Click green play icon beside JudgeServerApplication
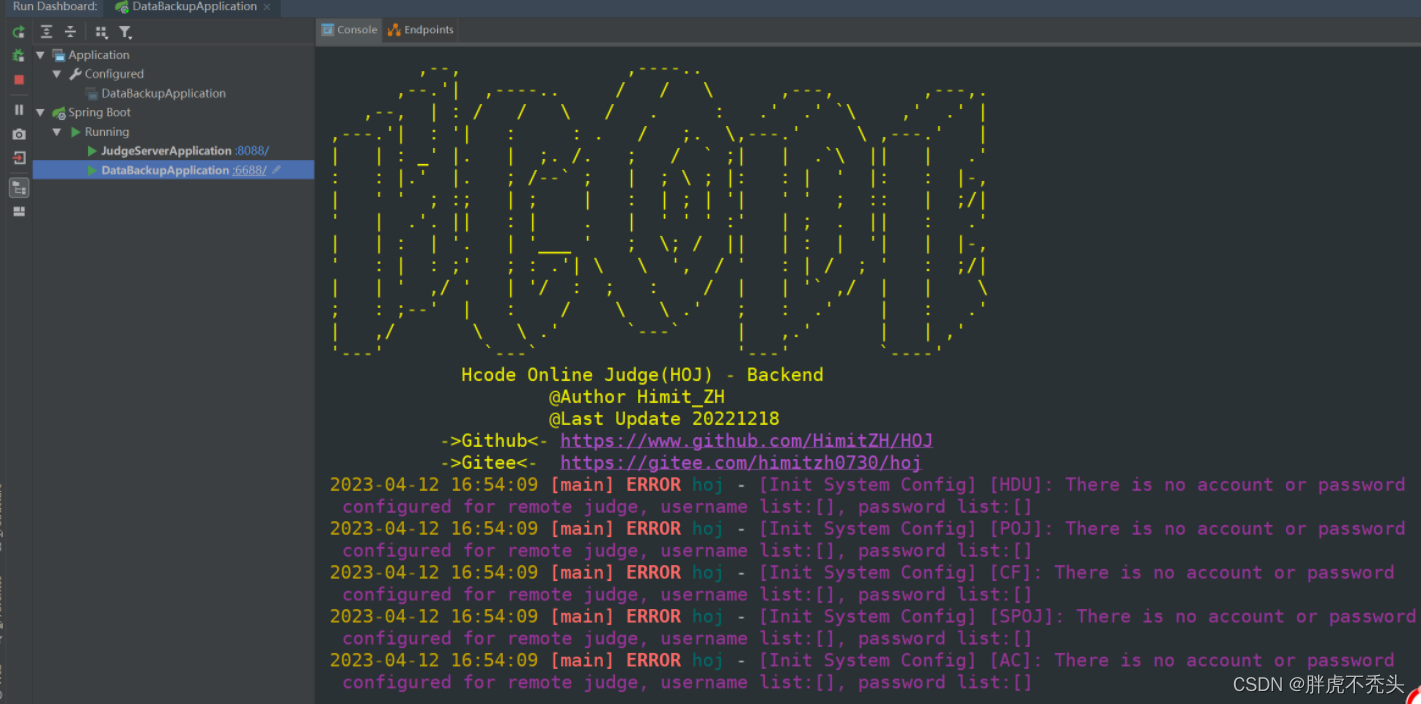The height and width of the screenshot is (704, 1421). (x=92, y=151)
